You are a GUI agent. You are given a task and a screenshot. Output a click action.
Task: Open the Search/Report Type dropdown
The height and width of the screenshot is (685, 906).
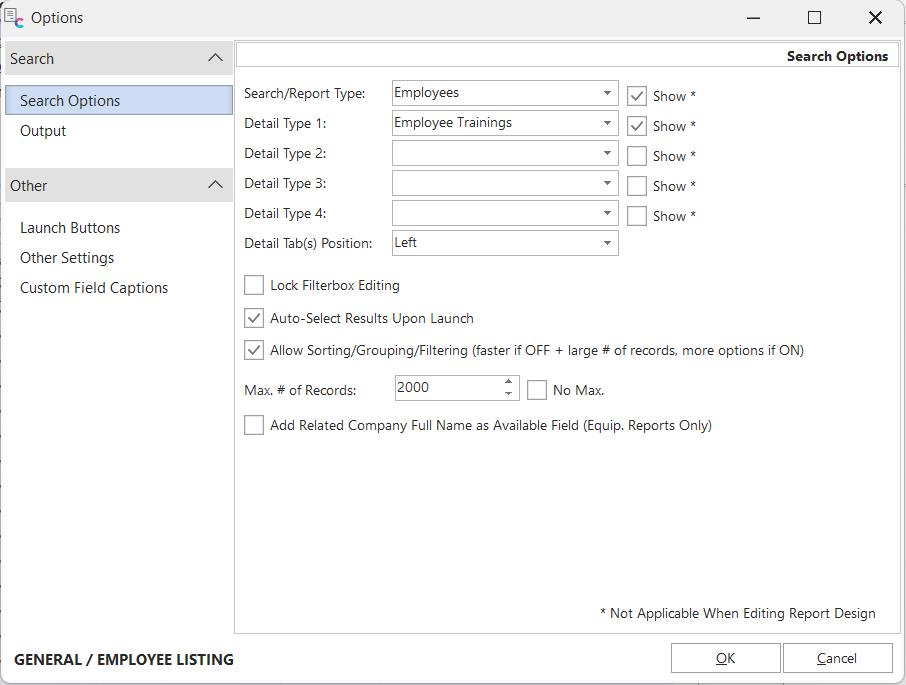coord(606,93)
